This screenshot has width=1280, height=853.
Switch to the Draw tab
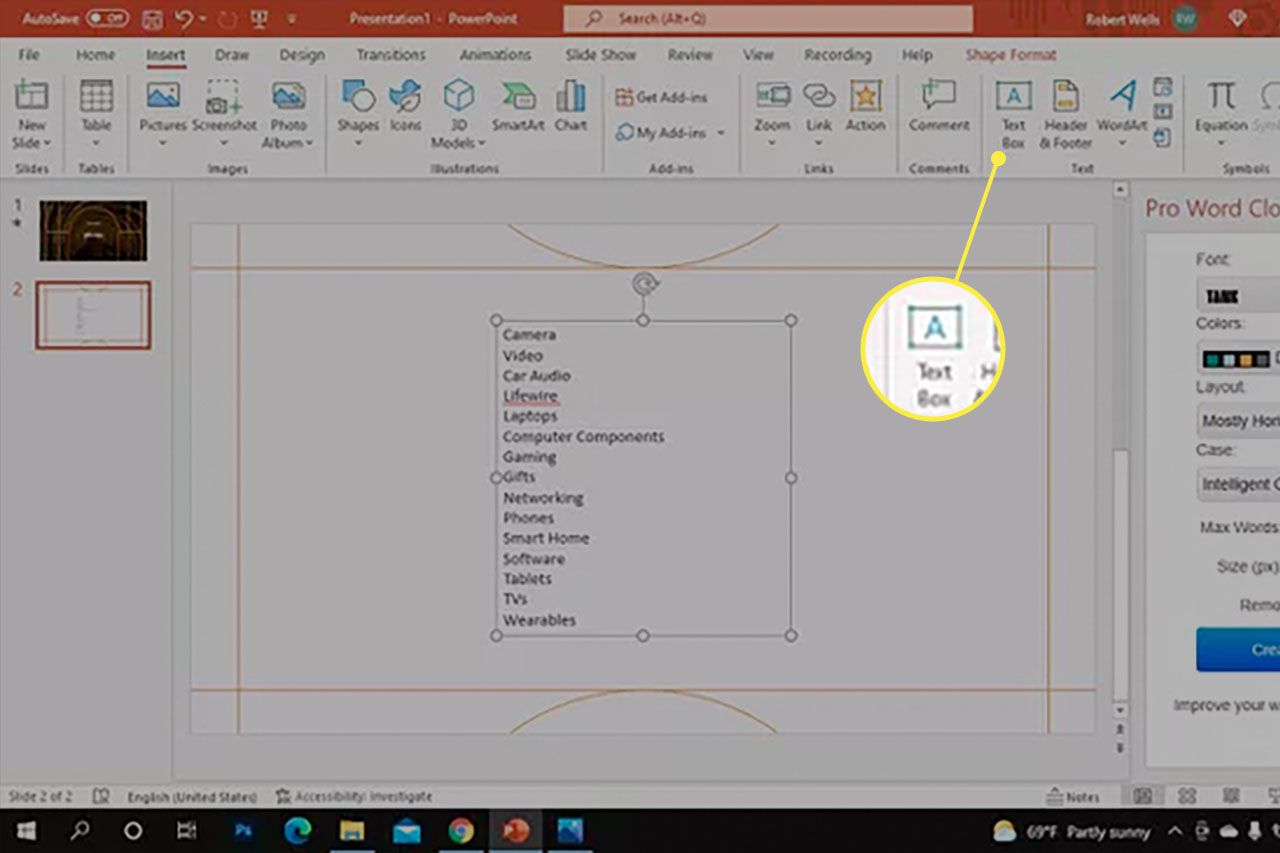point(232,55)
